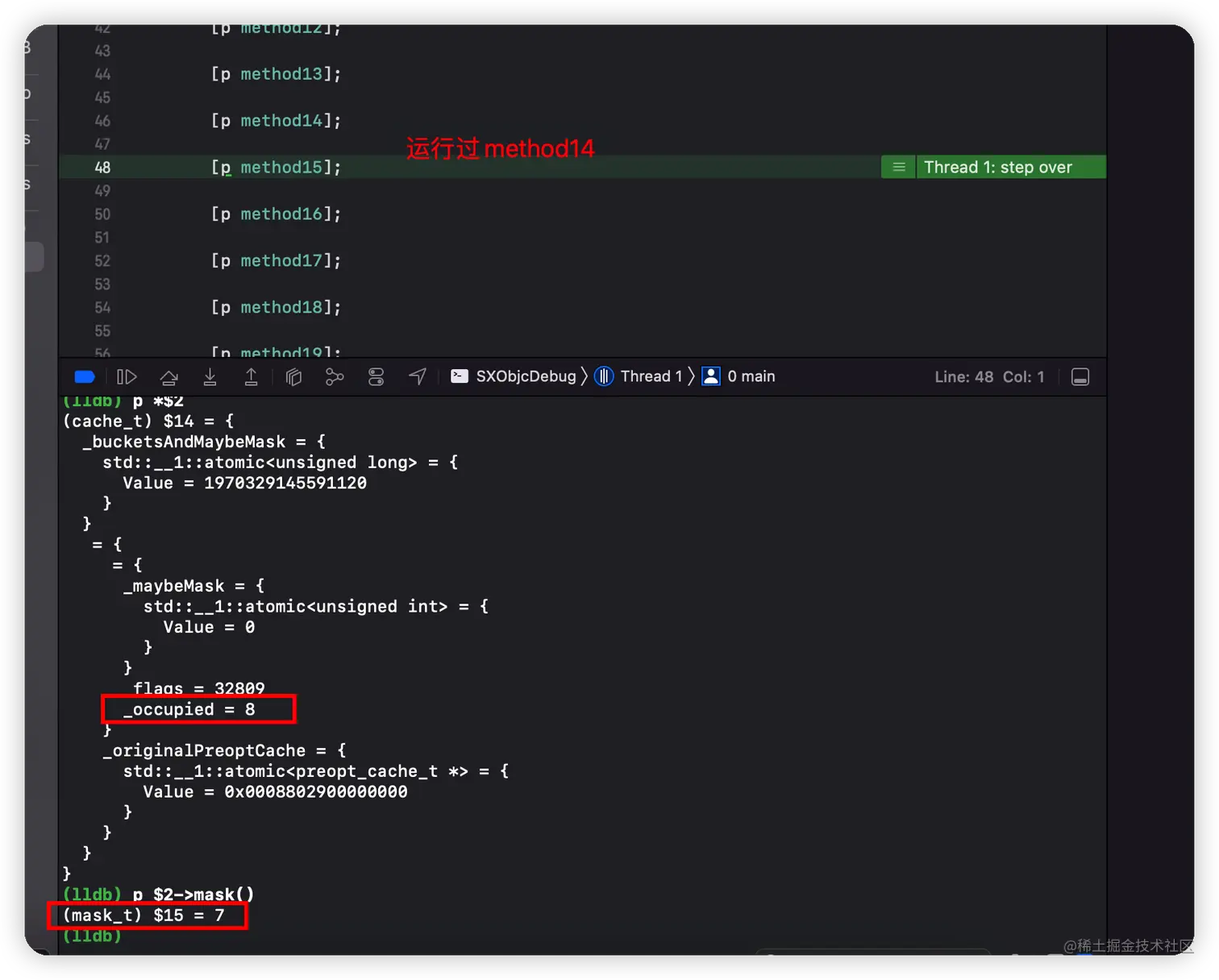Click line number 44 in the gutter
Screen dimensions: 1219x980
click(x=102, y=74)
